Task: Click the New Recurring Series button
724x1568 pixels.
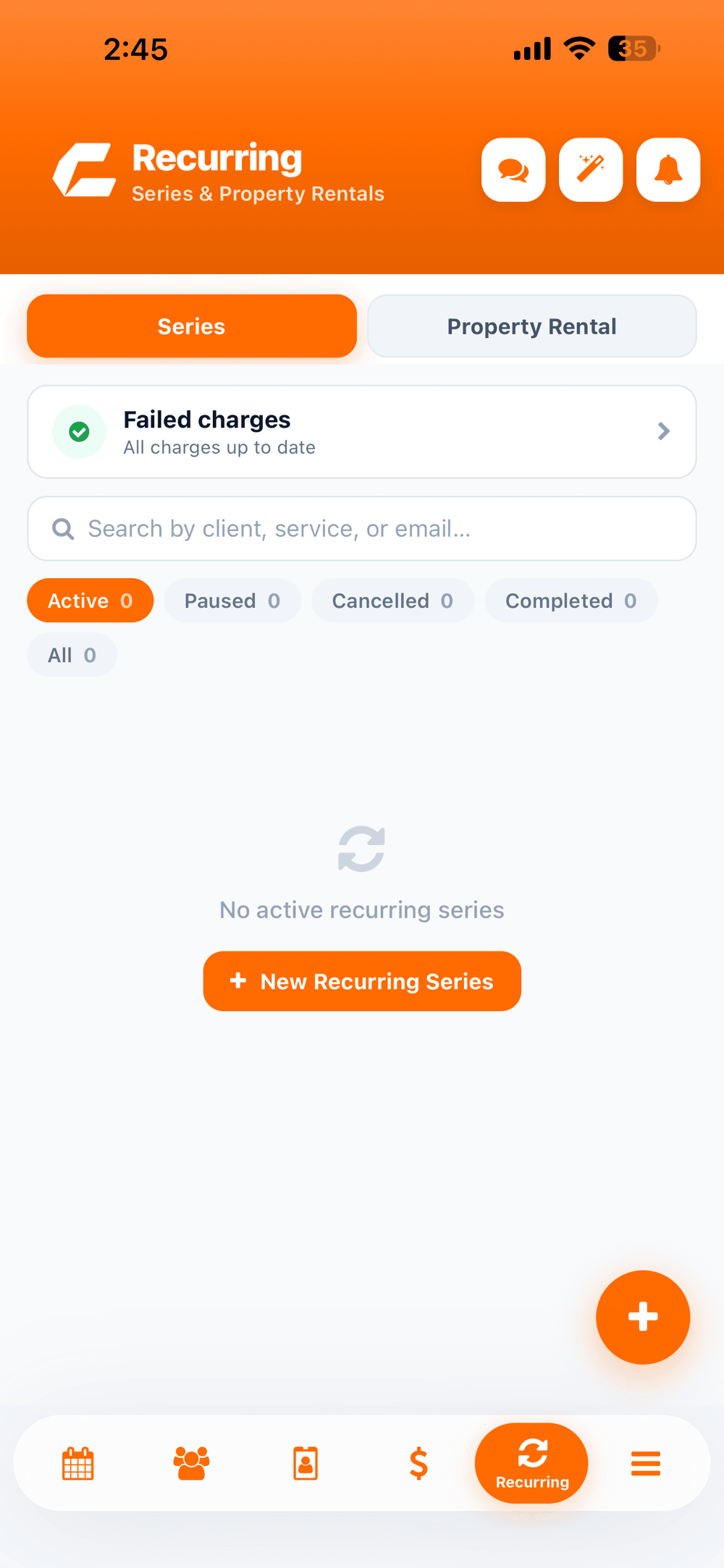Action: pyautogui.click(x=362, y=981)
